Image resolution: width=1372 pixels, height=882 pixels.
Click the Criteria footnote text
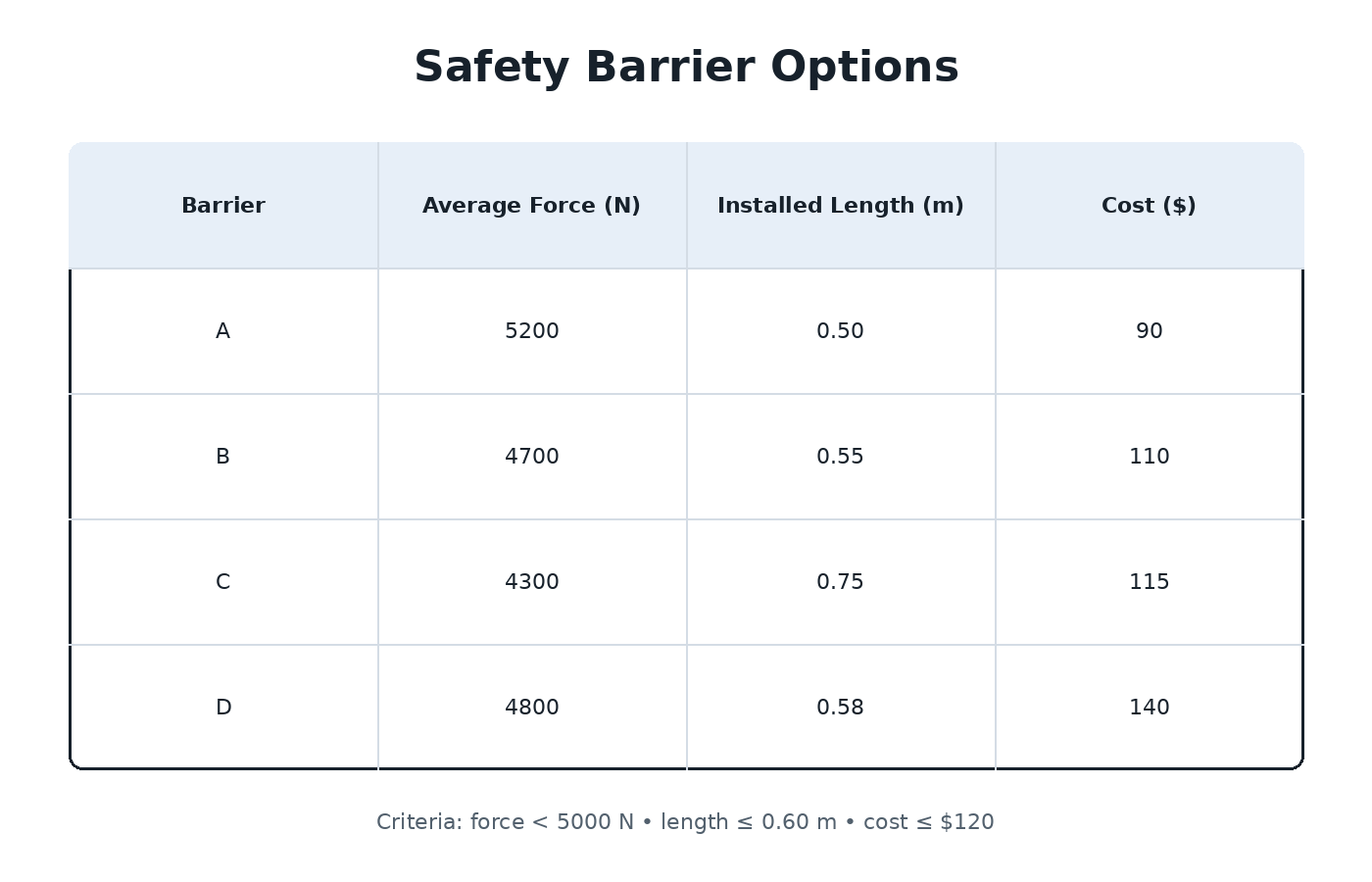tap(686, 822)
